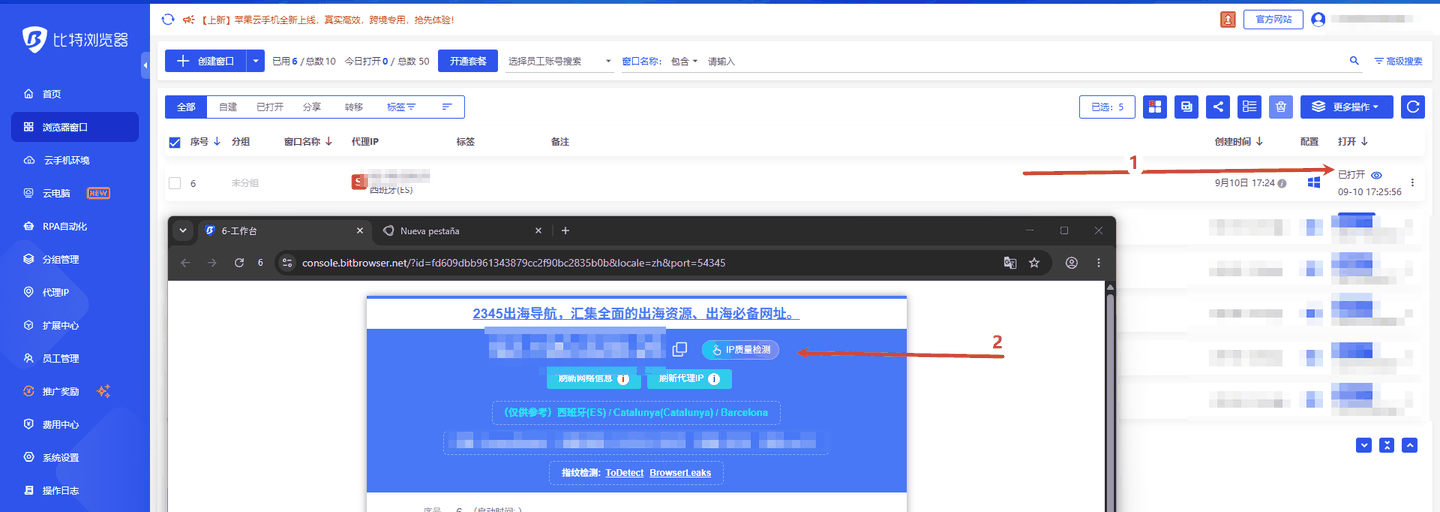This screenshot has height=512, width=1440.
Task: Click the 请输入 window name input
Action: (x=1025, y=61)
